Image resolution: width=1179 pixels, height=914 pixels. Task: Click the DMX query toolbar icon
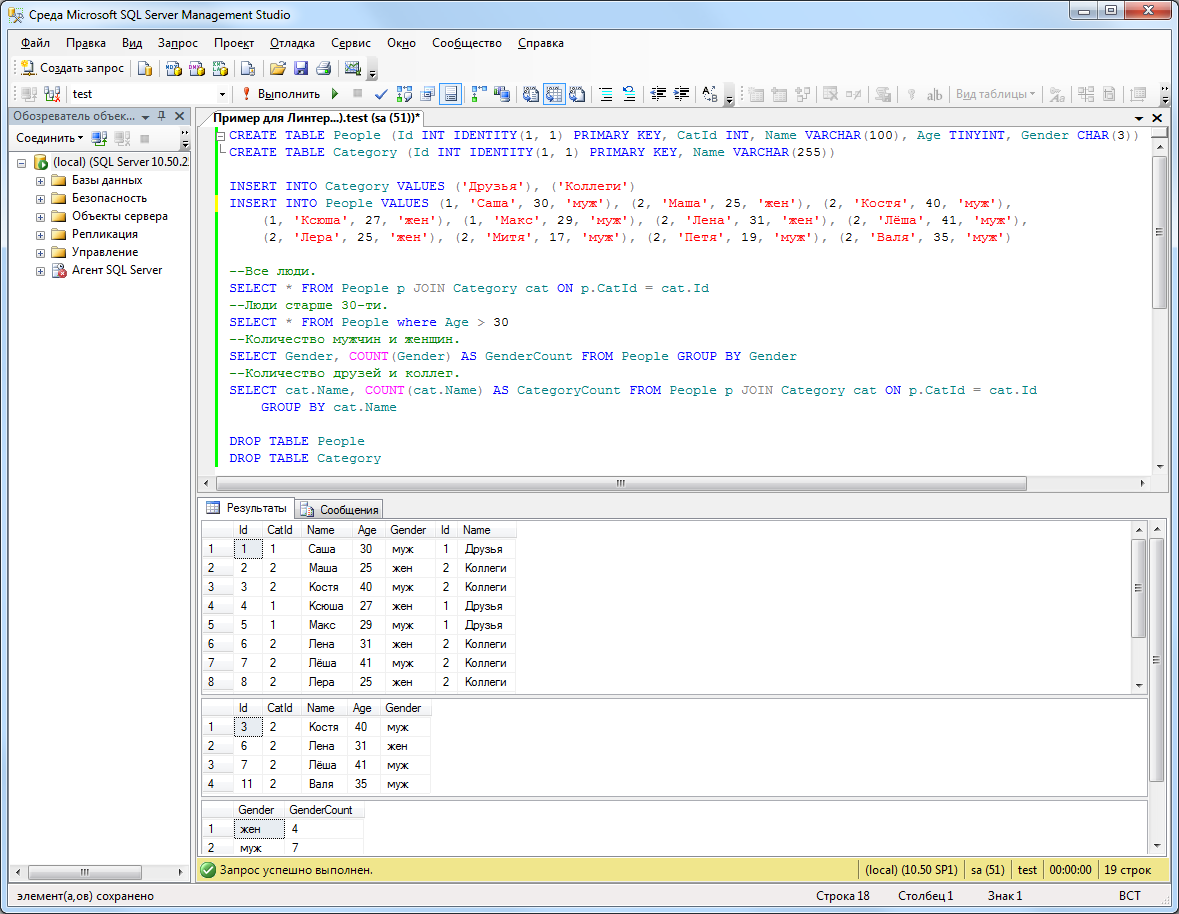tap(197, 68)
